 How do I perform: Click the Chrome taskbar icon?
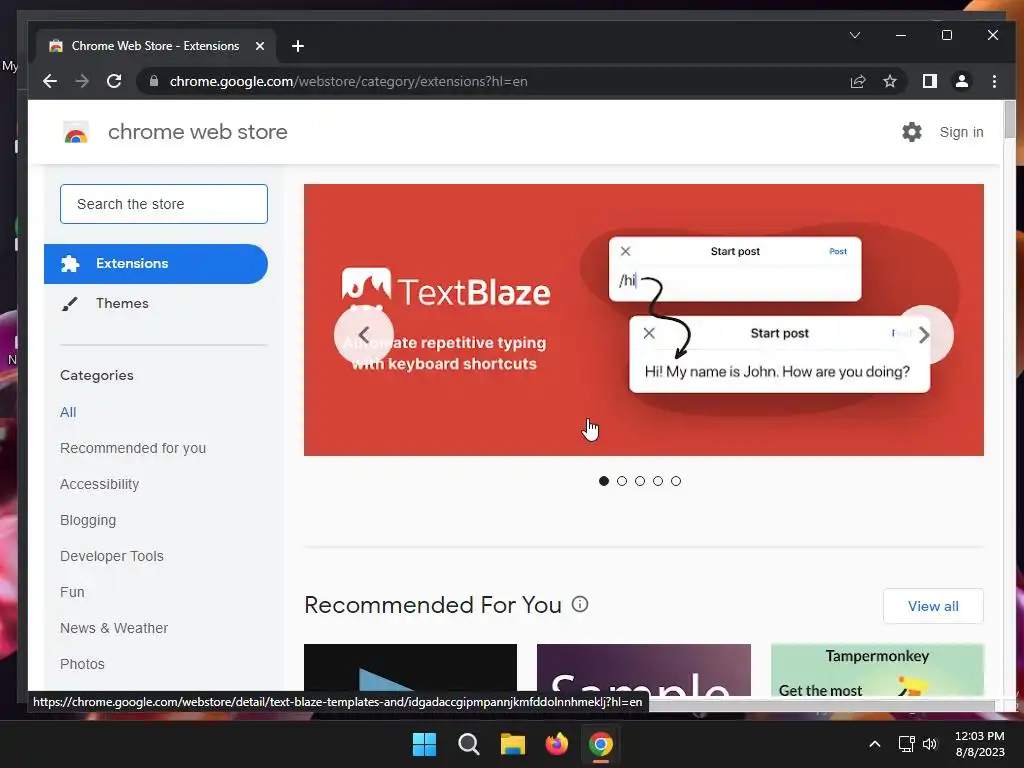pos(601,744)
